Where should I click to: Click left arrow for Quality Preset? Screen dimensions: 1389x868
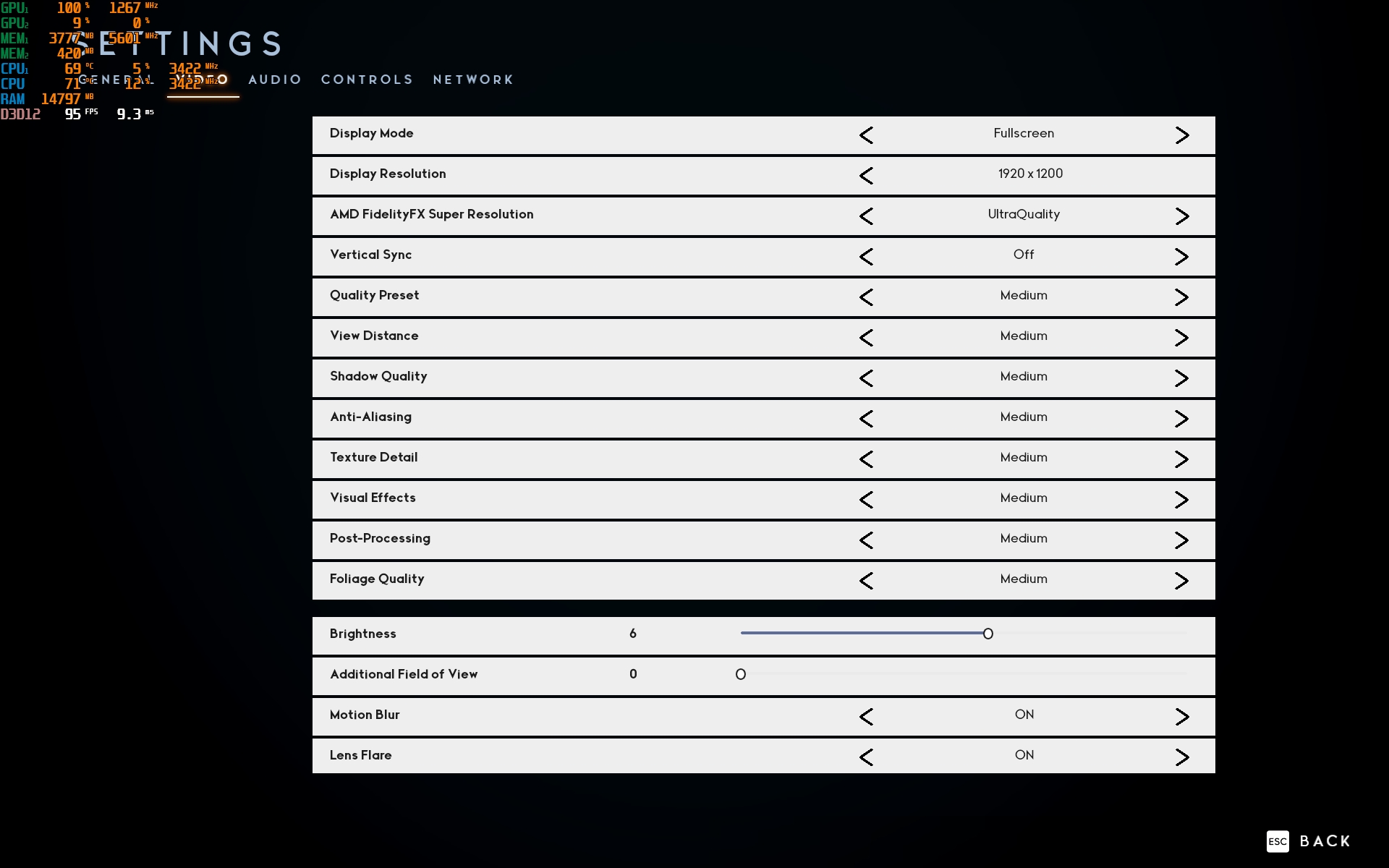pyautogui.click(x=866, y=297)
